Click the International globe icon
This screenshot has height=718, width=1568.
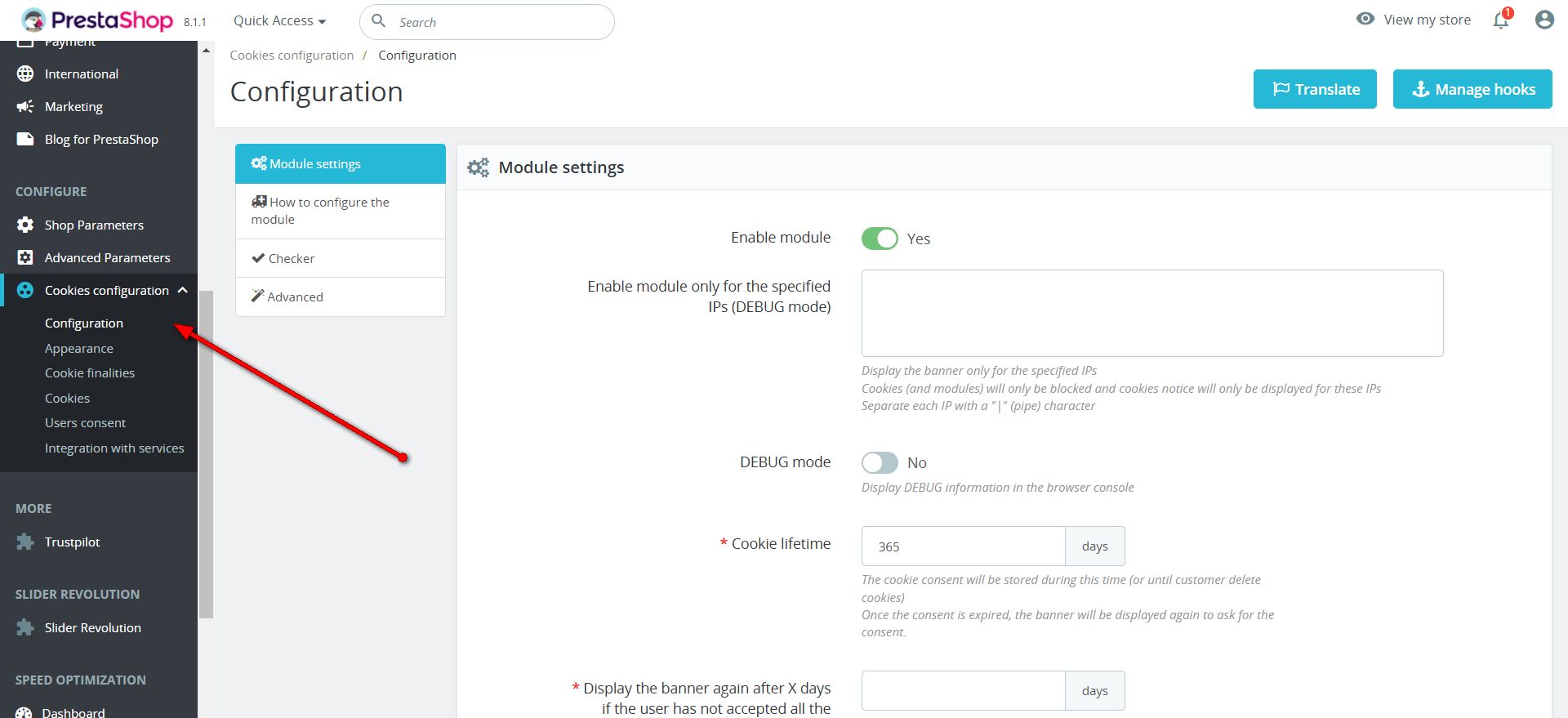click(x=25, y=74)
